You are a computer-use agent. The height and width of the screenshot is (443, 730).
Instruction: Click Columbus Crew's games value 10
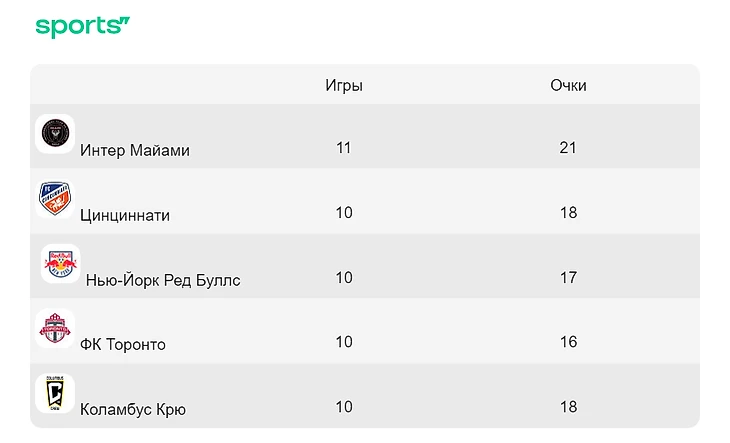tap(344, 407)
